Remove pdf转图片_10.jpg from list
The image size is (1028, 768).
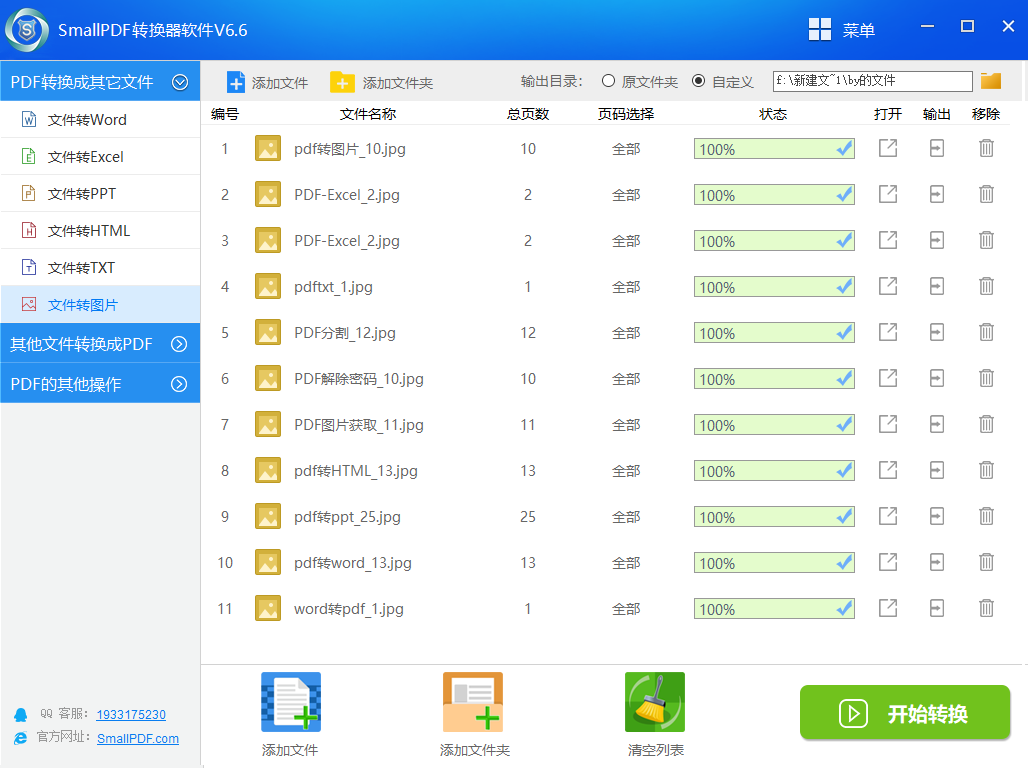tap(986, 148)
